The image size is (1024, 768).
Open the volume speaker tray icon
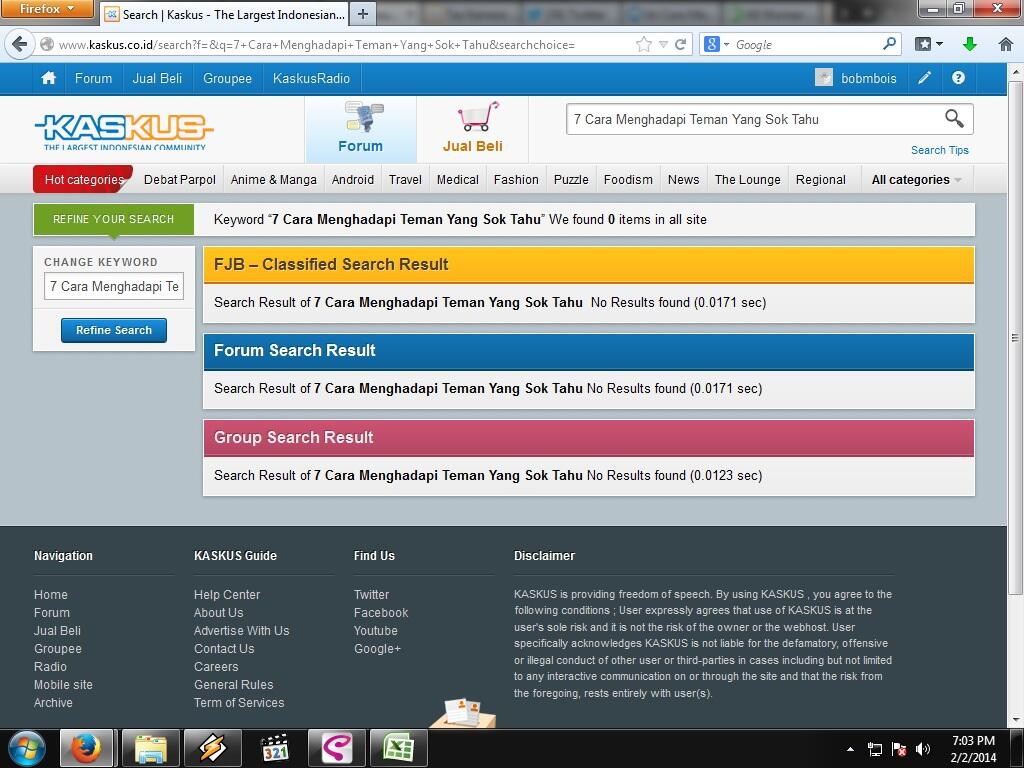point(922,749)
